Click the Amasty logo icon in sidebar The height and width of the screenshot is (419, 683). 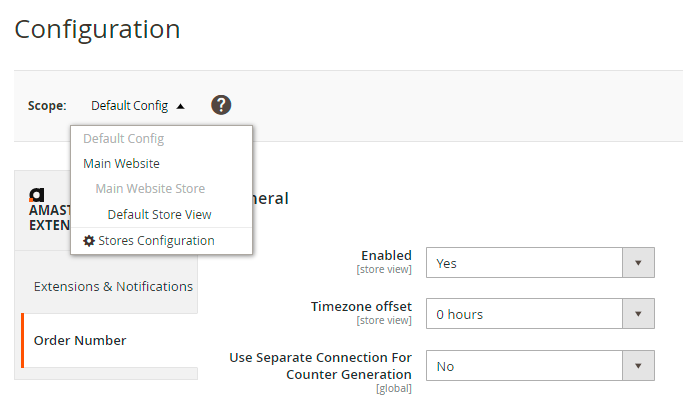tap(37, 195)
